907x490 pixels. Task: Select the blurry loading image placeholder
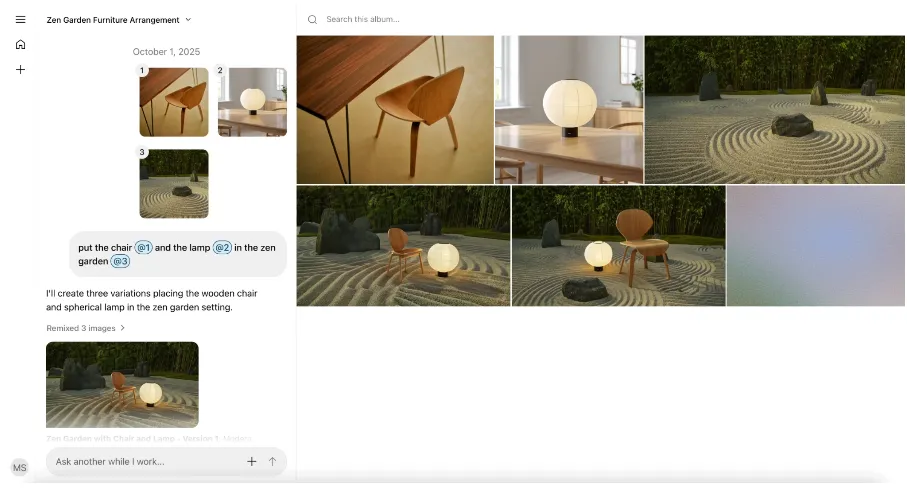click(x=815, y=246)
